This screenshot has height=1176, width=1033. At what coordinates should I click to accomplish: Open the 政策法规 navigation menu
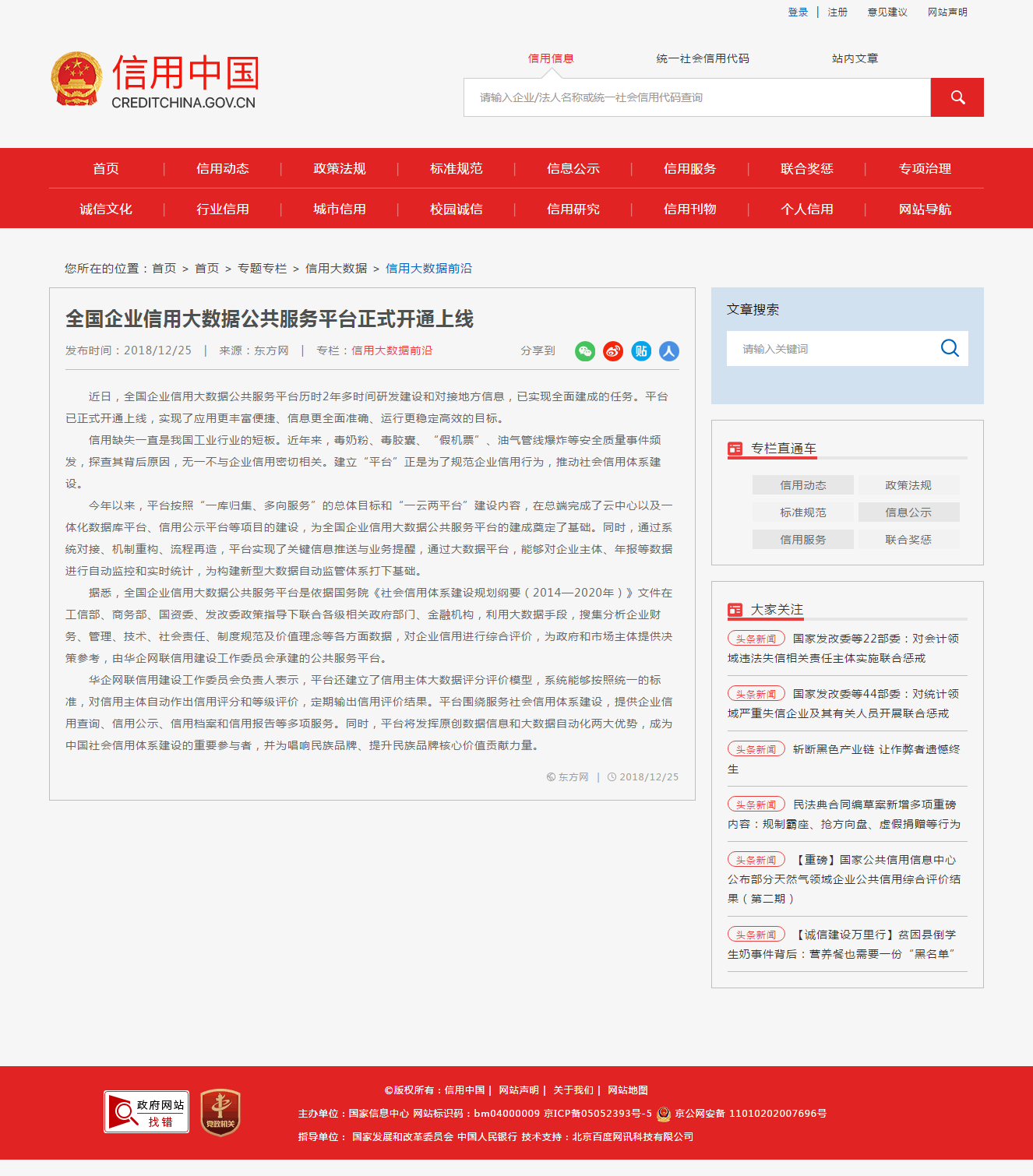(x=340, y=168)
